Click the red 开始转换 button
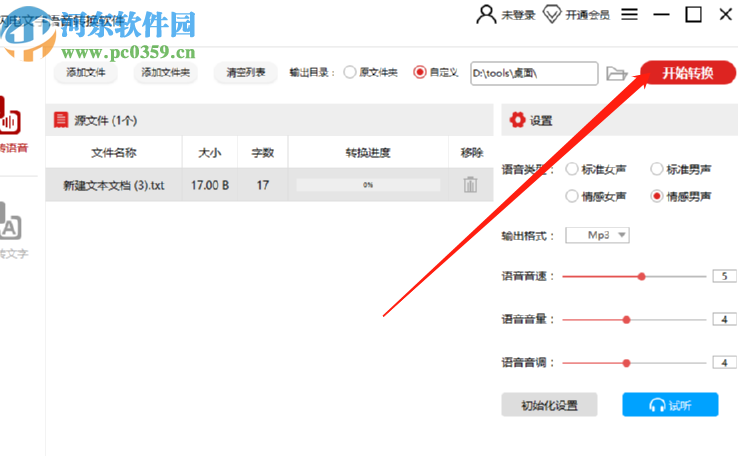This screenshot has height=456, width=738. coord(688,73)
